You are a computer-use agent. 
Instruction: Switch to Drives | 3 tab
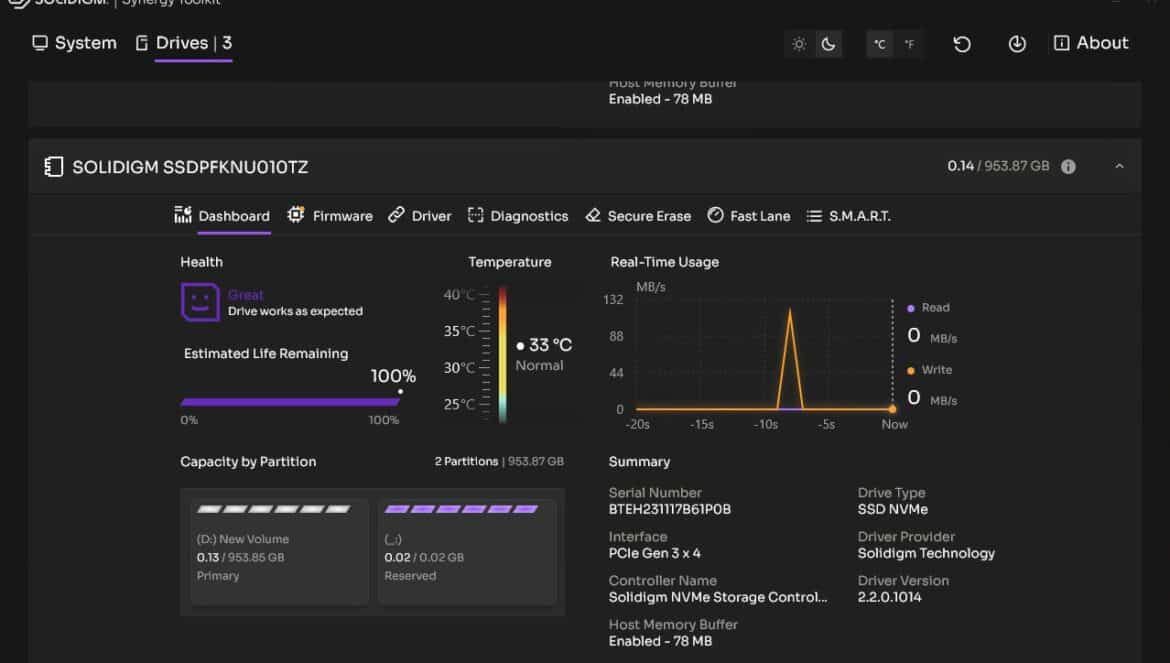(x=184, y=43)
